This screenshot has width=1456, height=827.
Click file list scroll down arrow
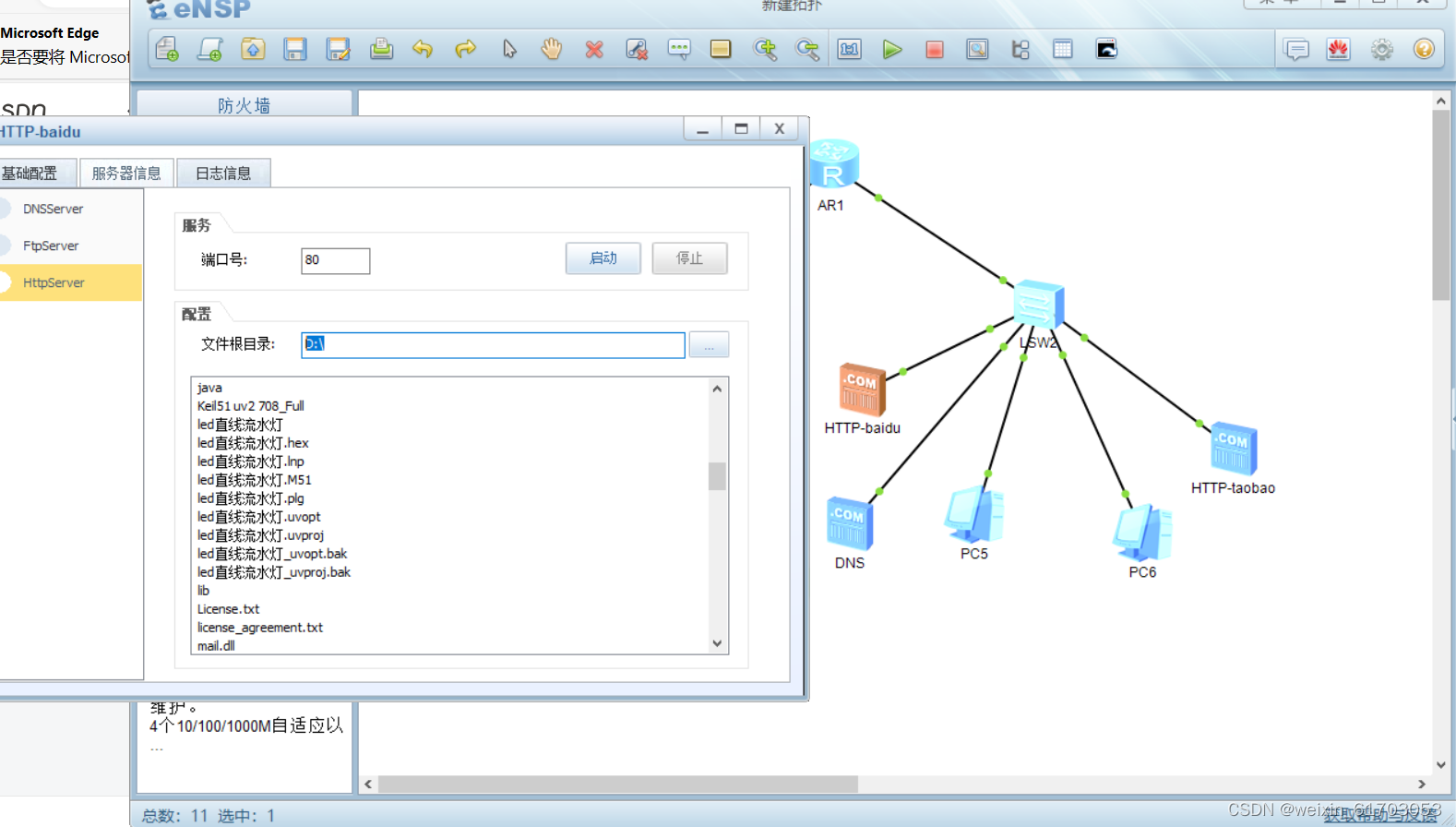coord(717,643)
